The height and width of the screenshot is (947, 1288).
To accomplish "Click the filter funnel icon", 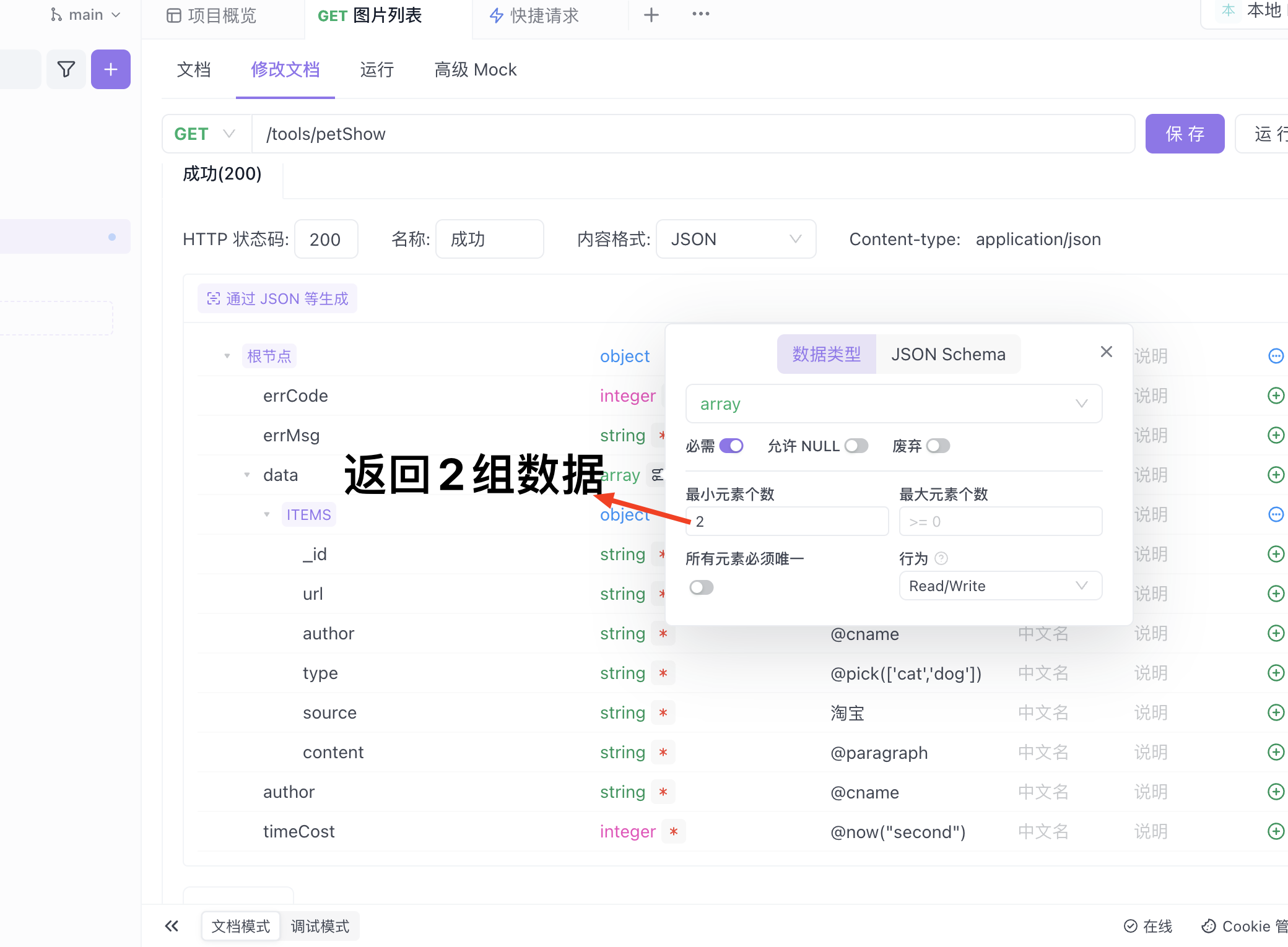I will tap(66, 69).
